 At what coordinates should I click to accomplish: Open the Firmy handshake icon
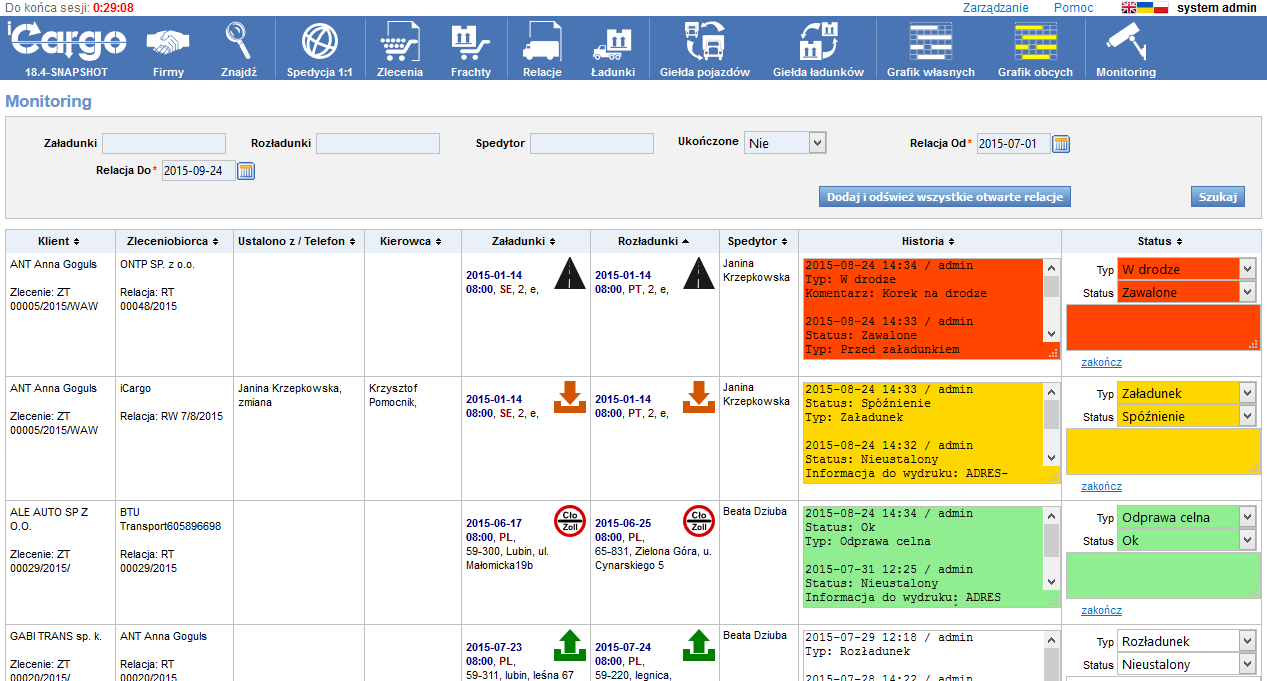tap(168, 43)
